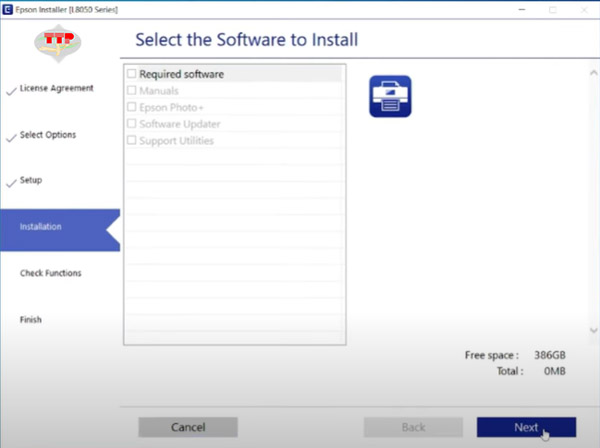
Task: Select the Epson Photo+ list entry text
Action: click(171, 108)
